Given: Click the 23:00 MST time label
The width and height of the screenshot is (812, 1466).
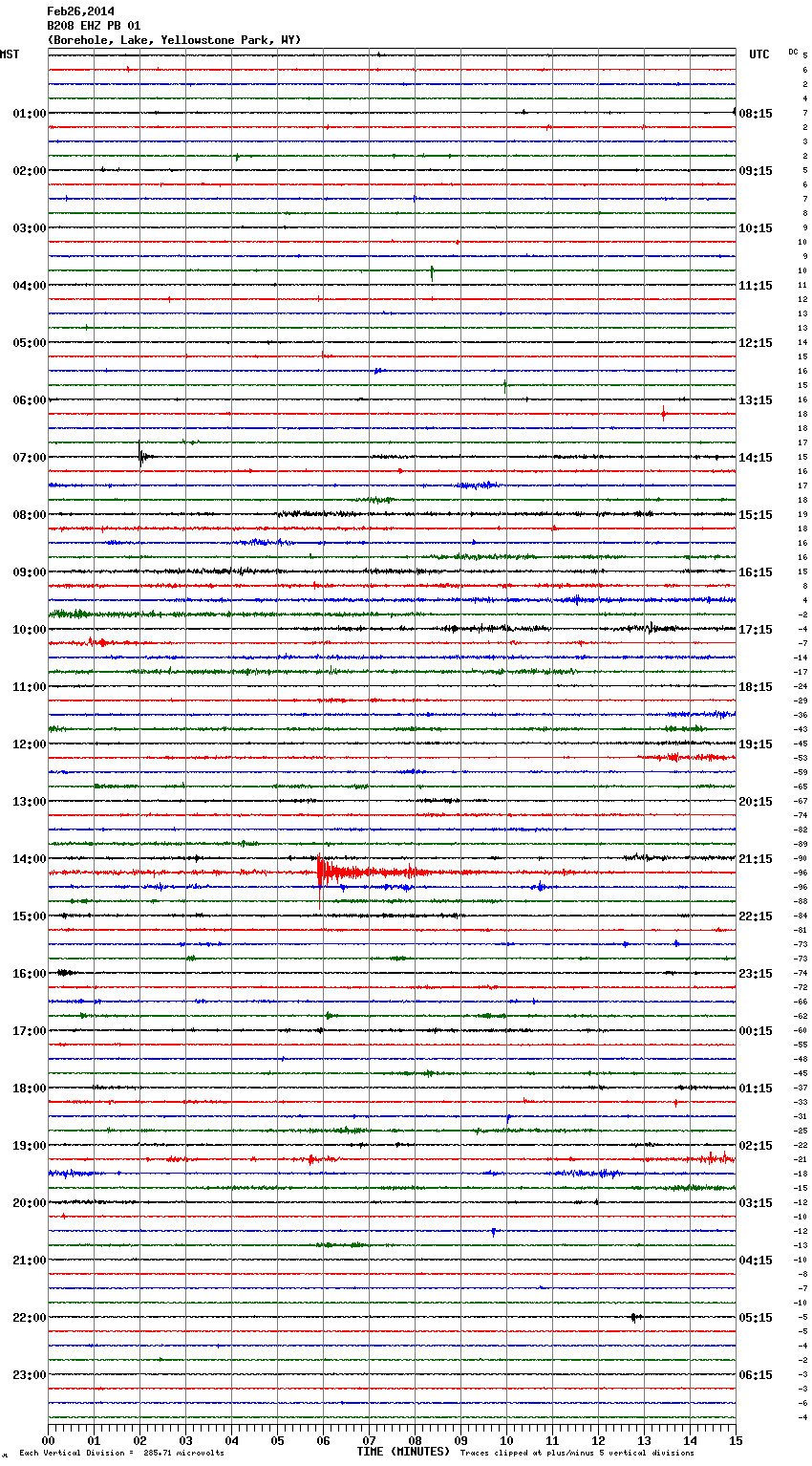Looking at the screenshot, I should click(x=29, y=1375).
